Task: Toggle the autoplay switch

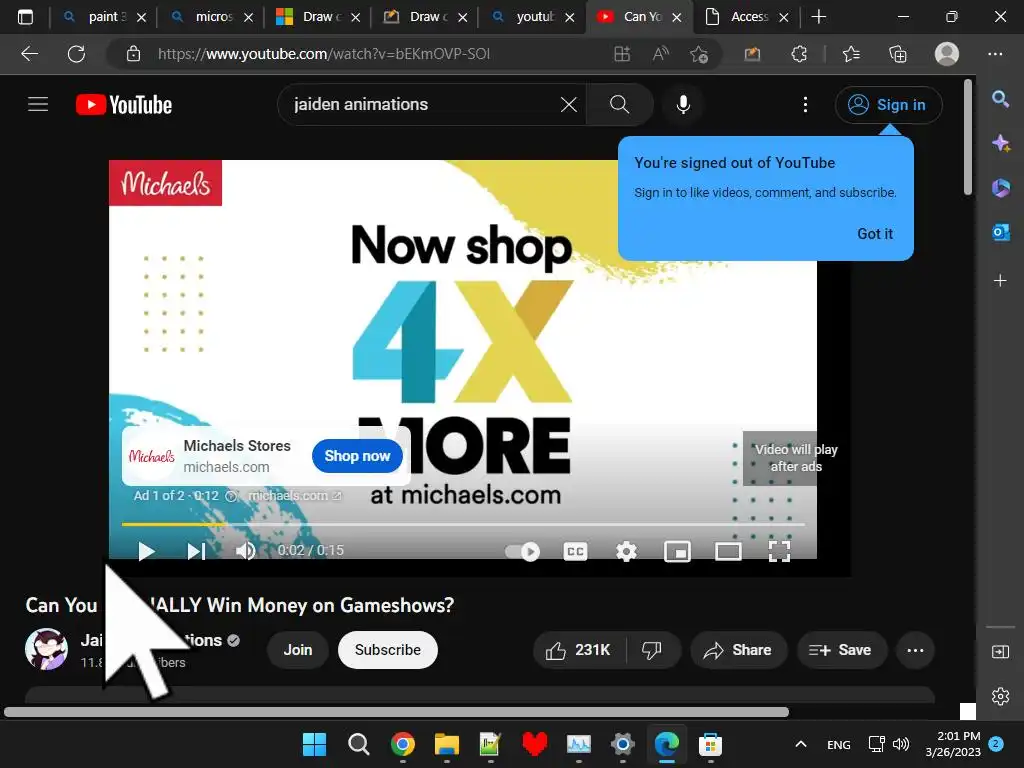Action: 522,552
